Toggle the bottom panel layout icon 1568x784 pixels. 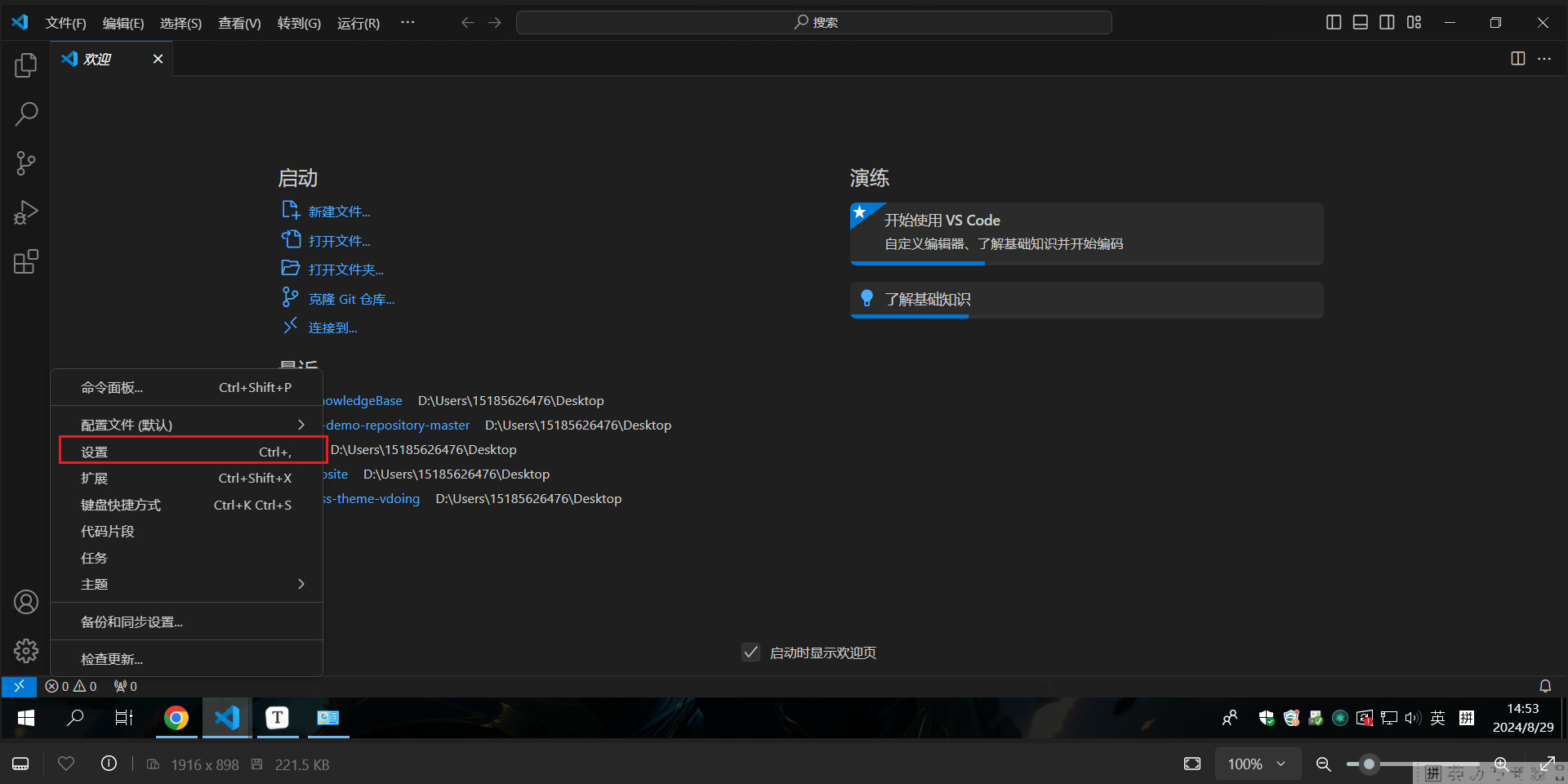(x=1361, y=22)
